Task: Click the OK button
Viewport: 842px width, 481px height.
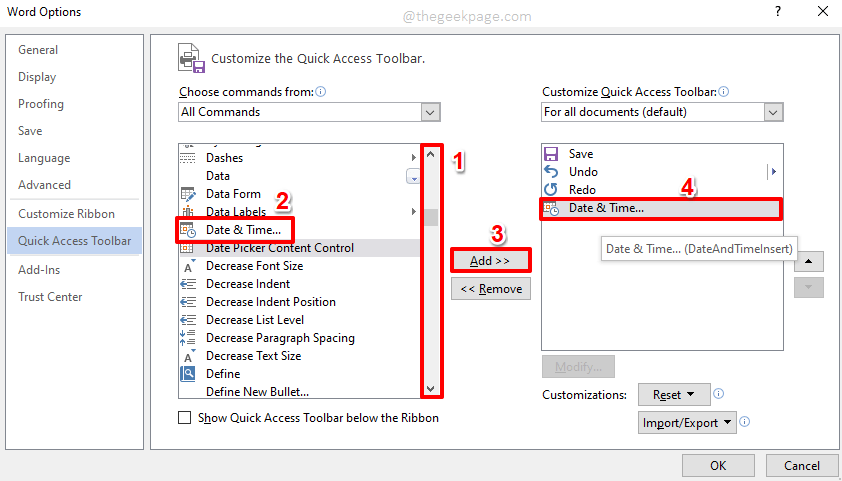Action: click(x=718, y=465)
